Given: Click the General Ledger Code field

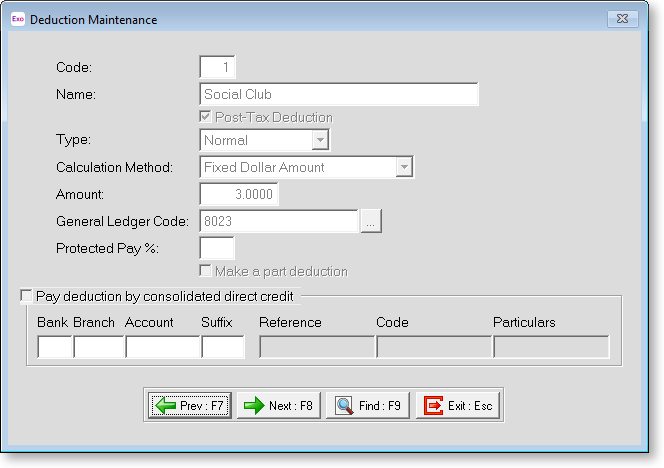Looking at the screenshot, I should 279,222.
